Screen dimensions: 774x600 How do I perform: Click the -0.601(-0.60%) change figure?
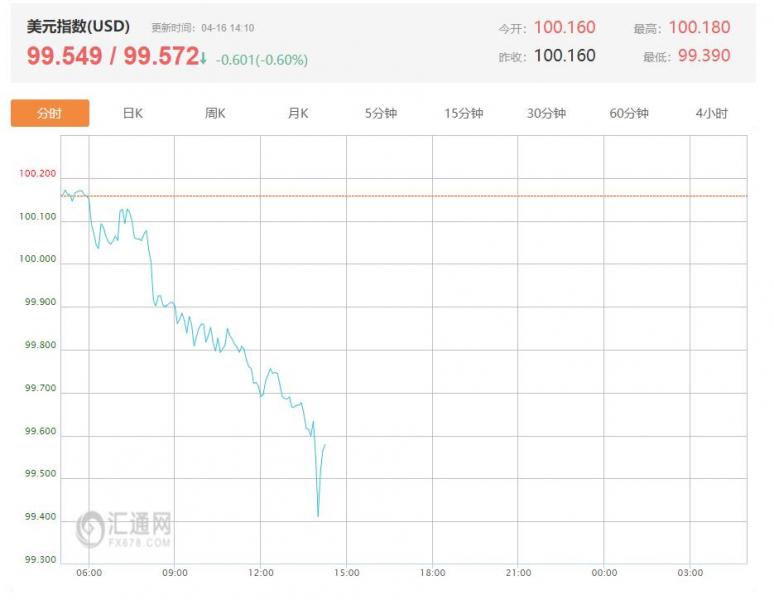tap(262, 60)
